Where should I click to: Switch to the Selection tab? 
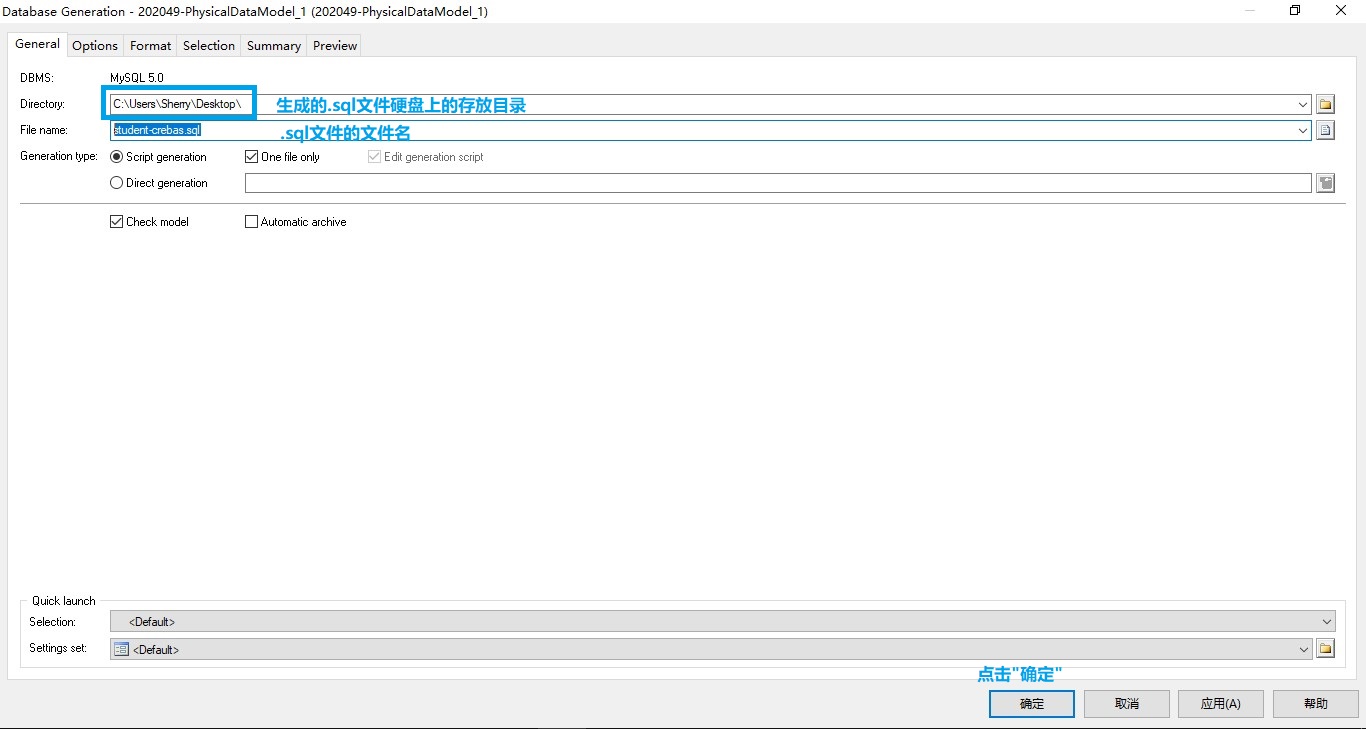pyautogui.click(x=208, y=45)
